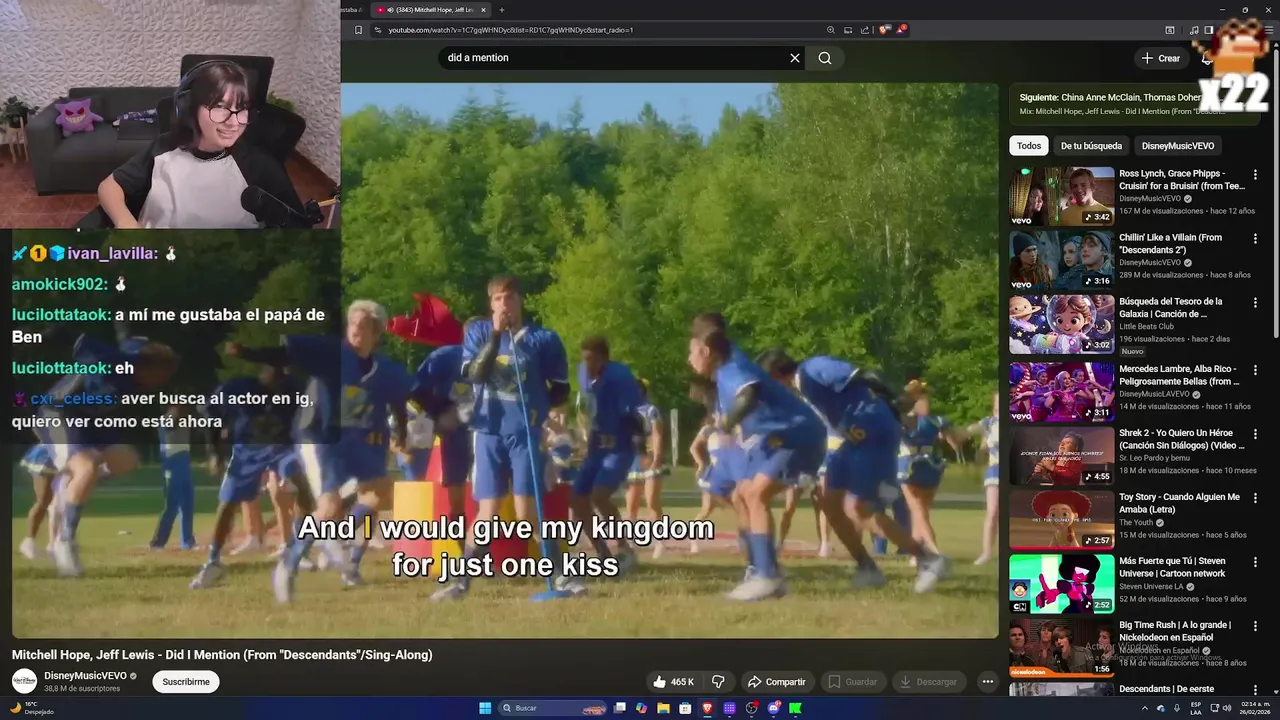Open the Brave Rewards triangle icon
This screenshot has width=1280, height=720.
(x=902, y=30)
